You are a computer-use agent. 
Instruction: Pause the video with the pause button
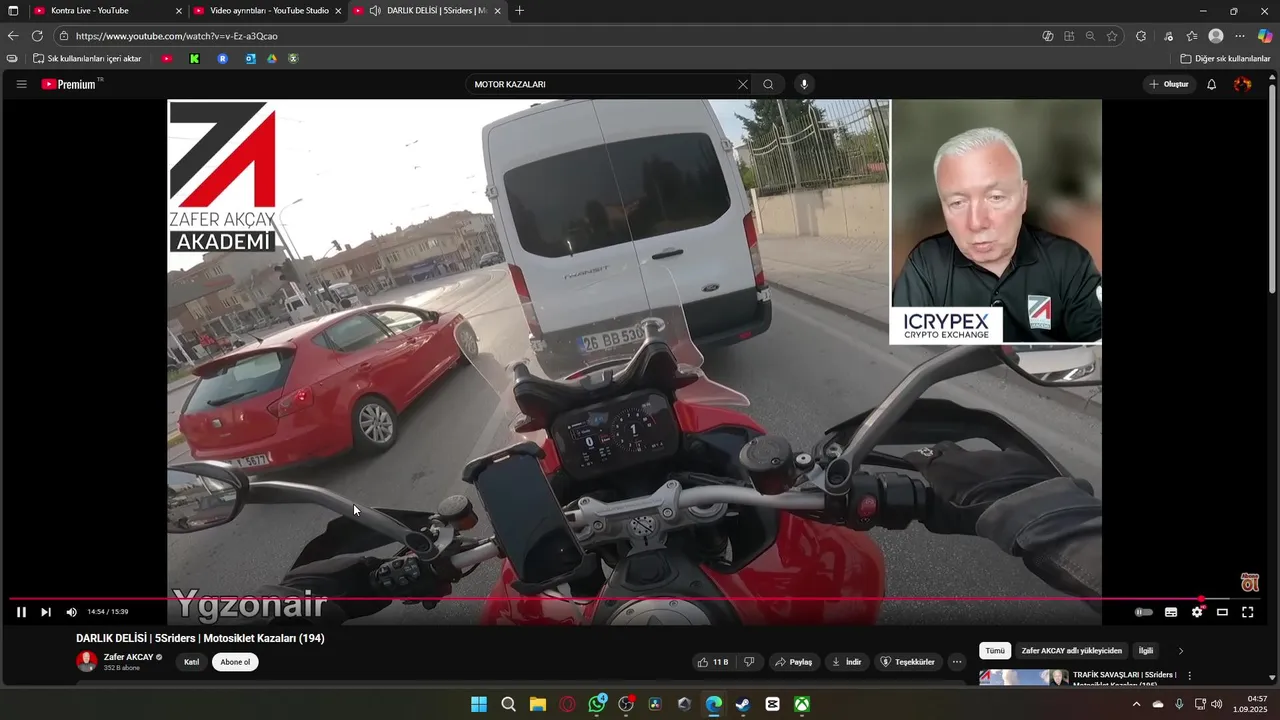21,612
